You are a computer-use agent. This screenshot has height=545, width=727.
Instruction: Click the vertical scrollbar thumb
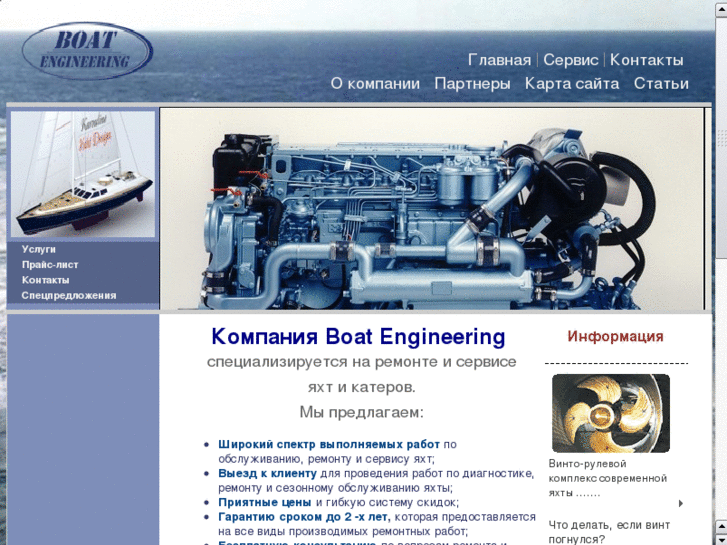721,137
